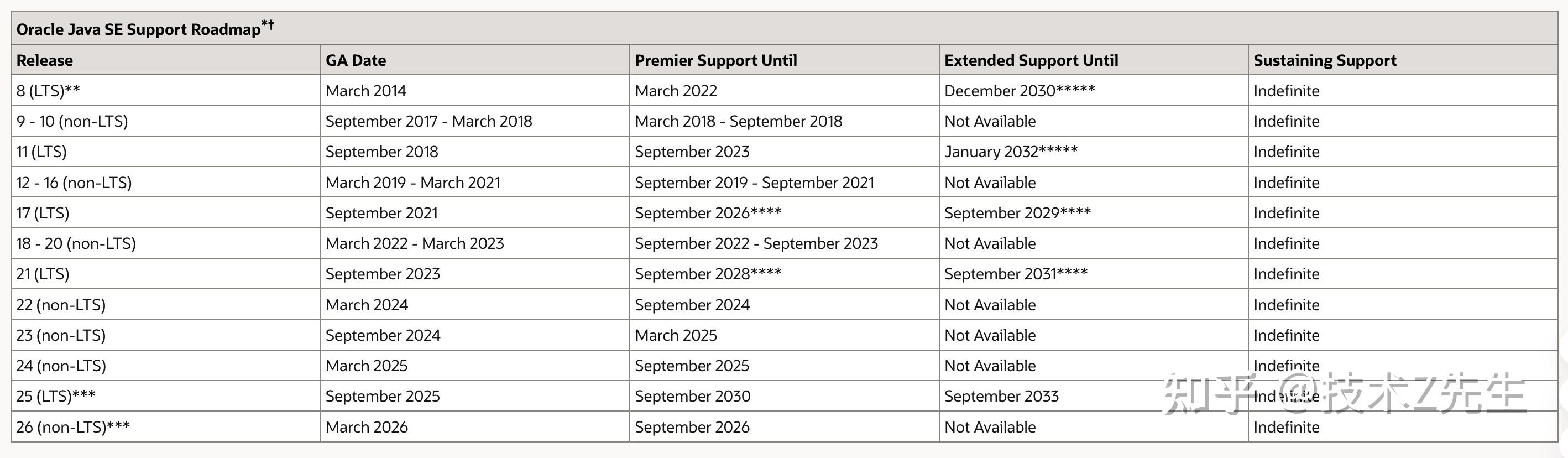Viewport: 1568px width, 458px height.
Task: Click the "September 2033" extended support cell
Action: point(1001,397)
